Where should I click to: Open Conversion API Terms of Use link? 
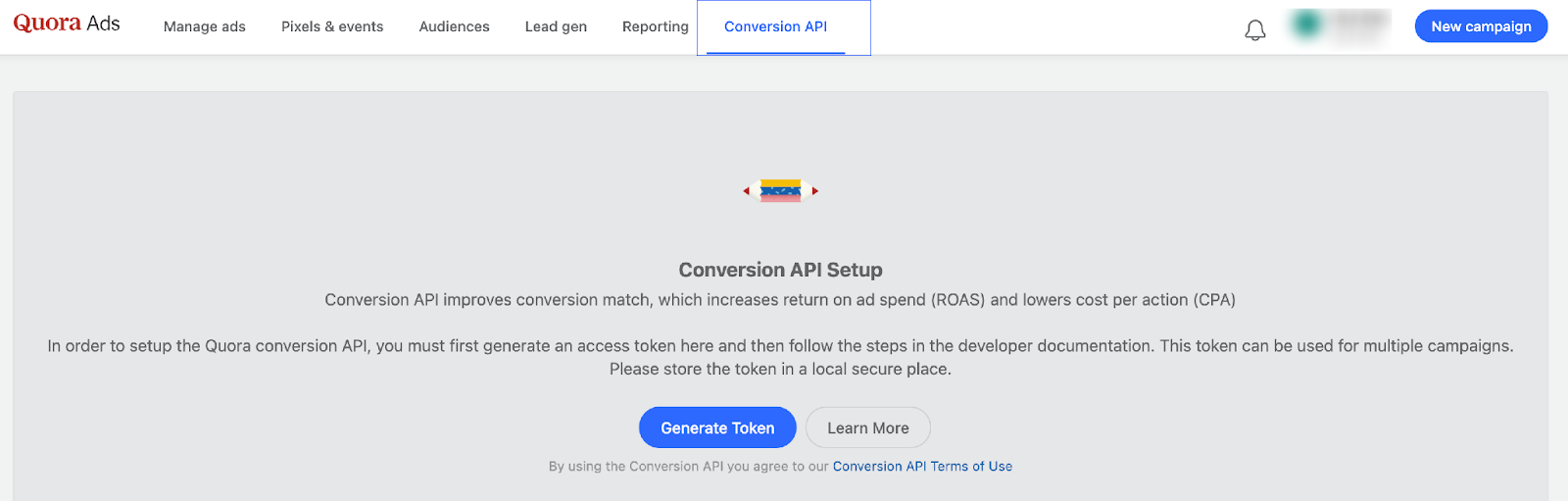point(922,467)
